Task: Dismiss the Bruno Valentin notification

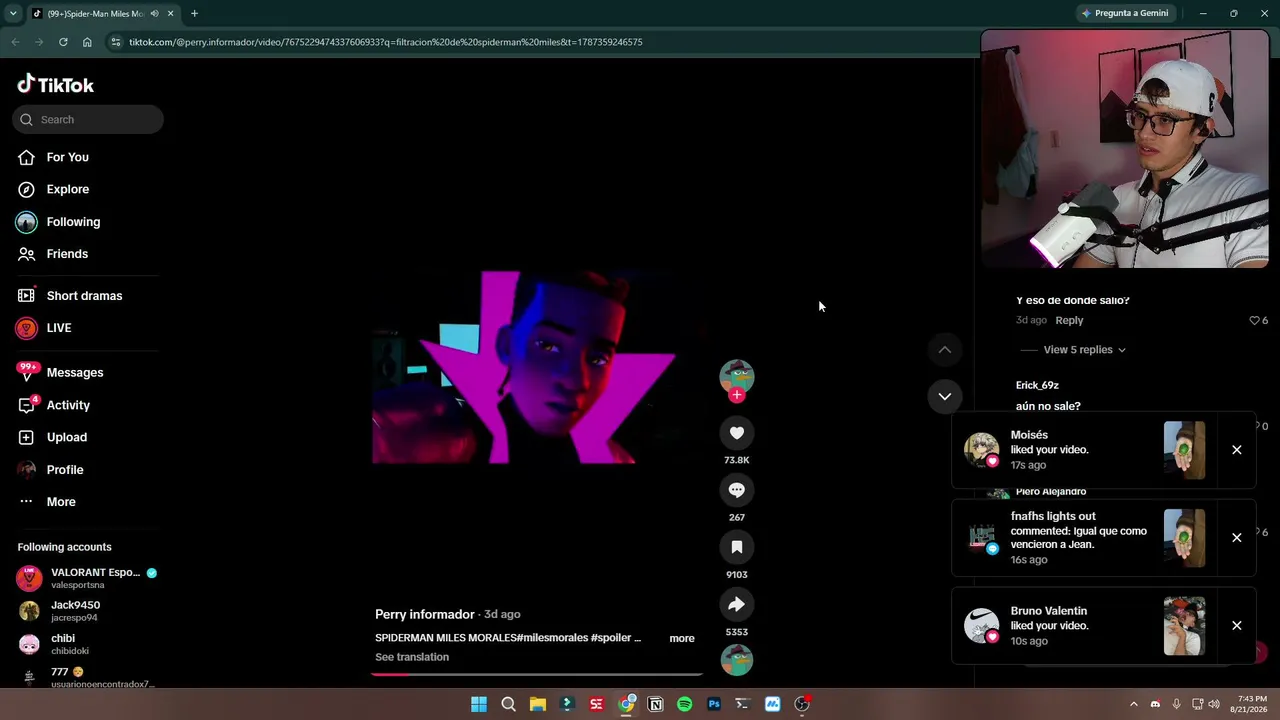Action: tap(1237, 626)
